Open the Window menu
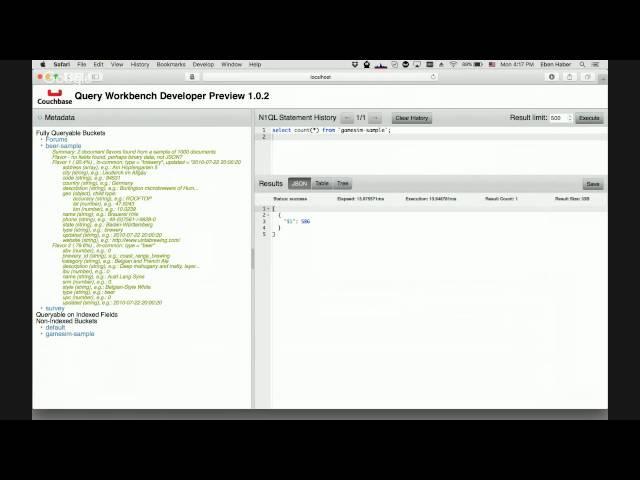 tap(231, 64)
